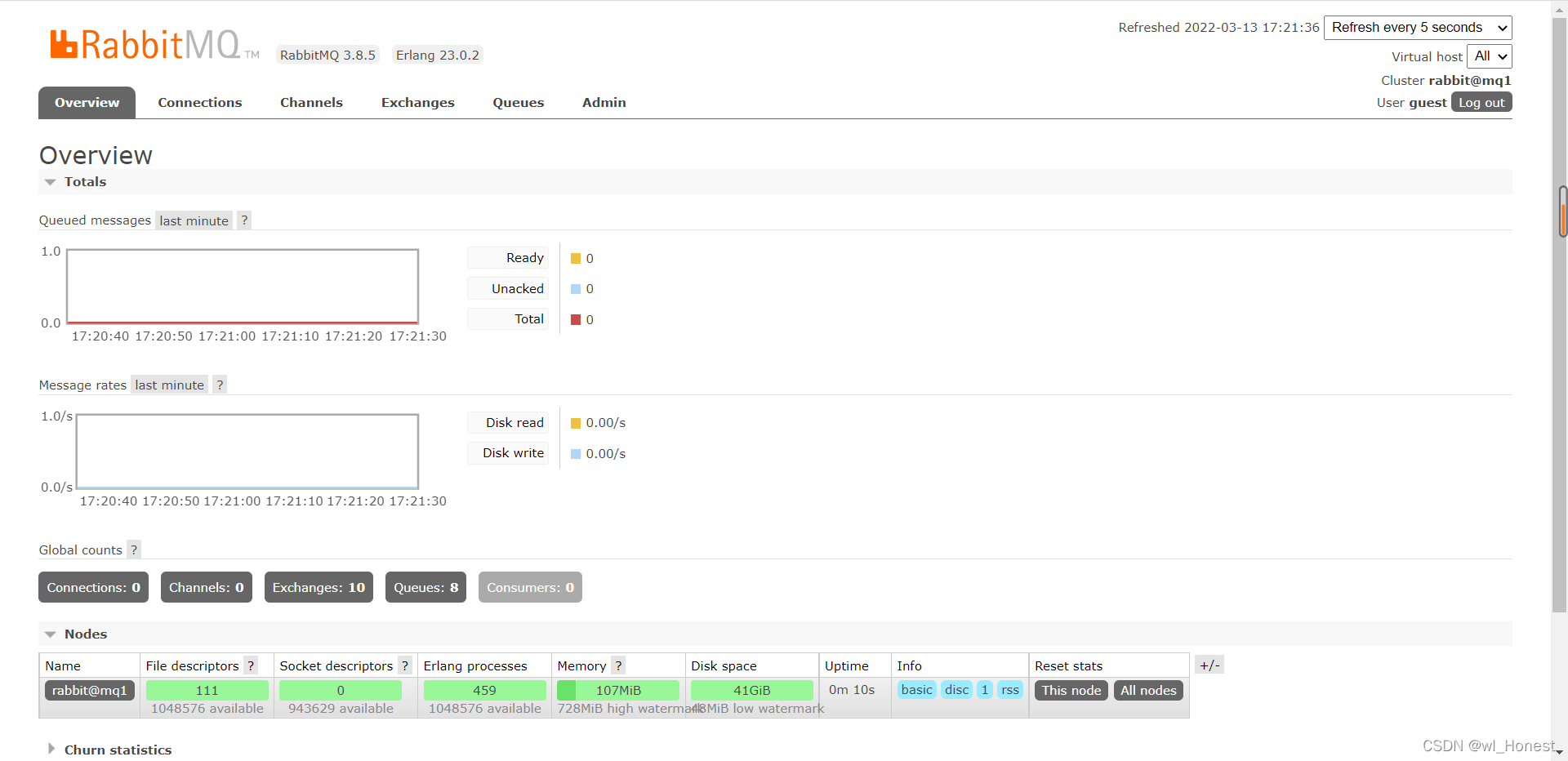Reset stats for All nodes
This screenshot has height=761, width=1568.
(1148, 690)
